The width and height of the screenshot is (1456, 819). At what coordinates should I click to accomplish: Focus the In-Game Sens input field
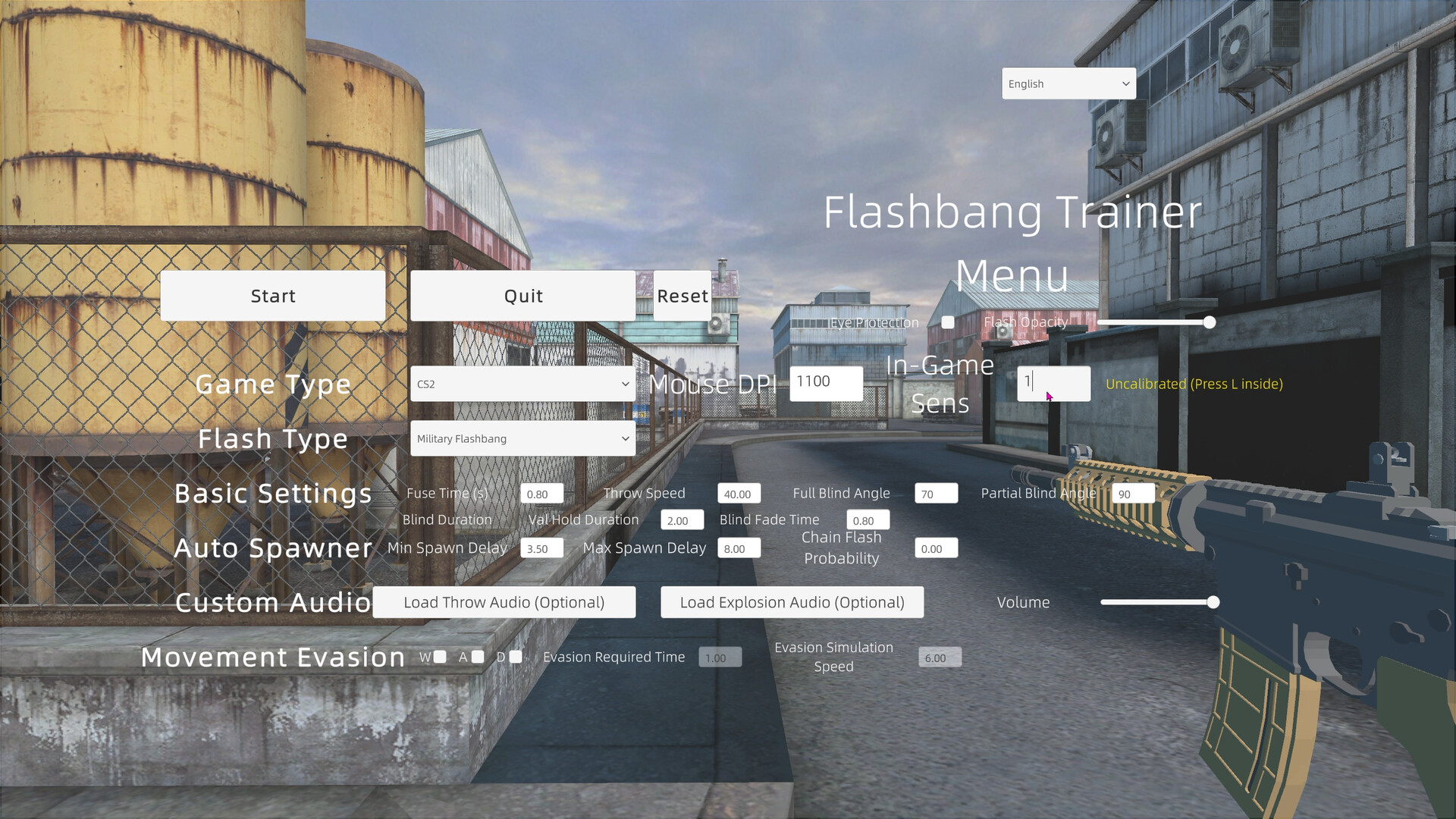point(1054,384)
